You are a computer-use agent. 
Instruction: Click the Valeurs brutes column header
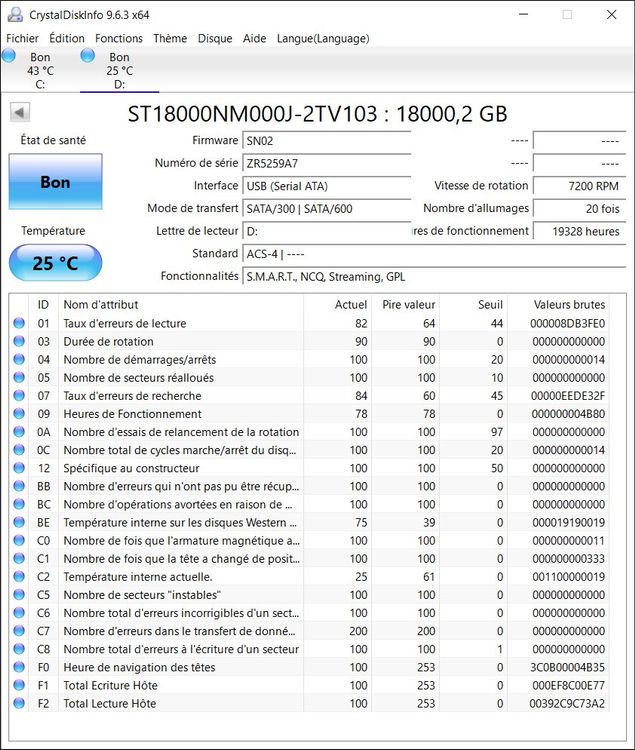[x=558, y=304]
